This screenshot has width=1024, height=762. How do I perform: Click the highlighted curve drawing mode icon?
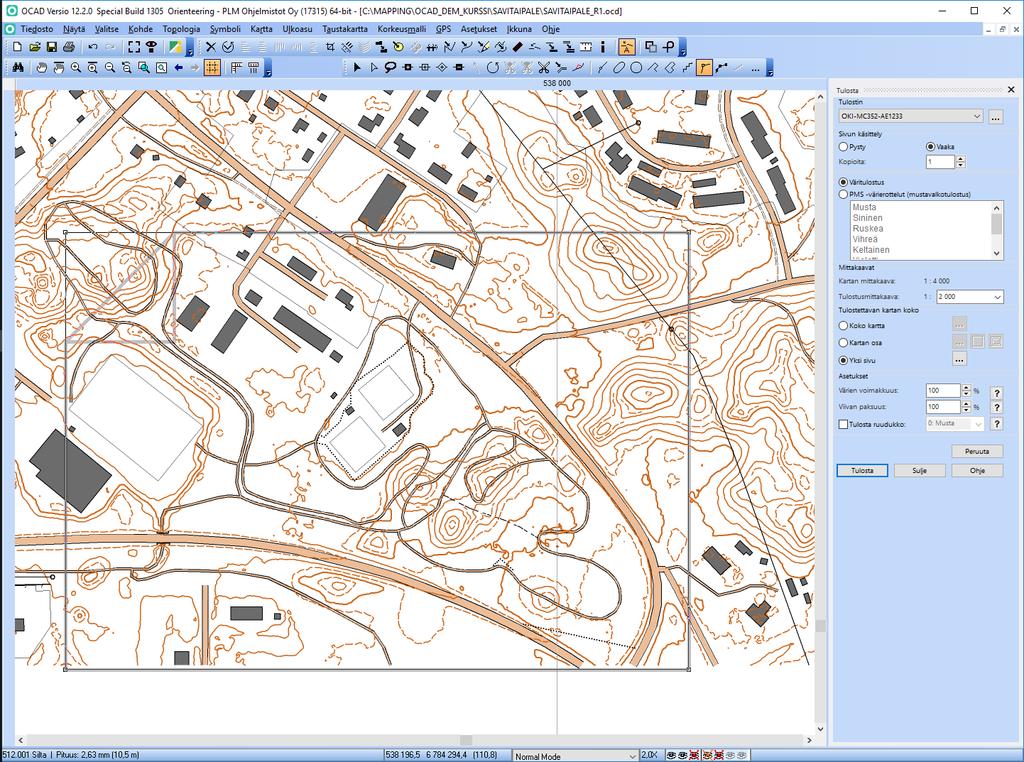[703, 67]
